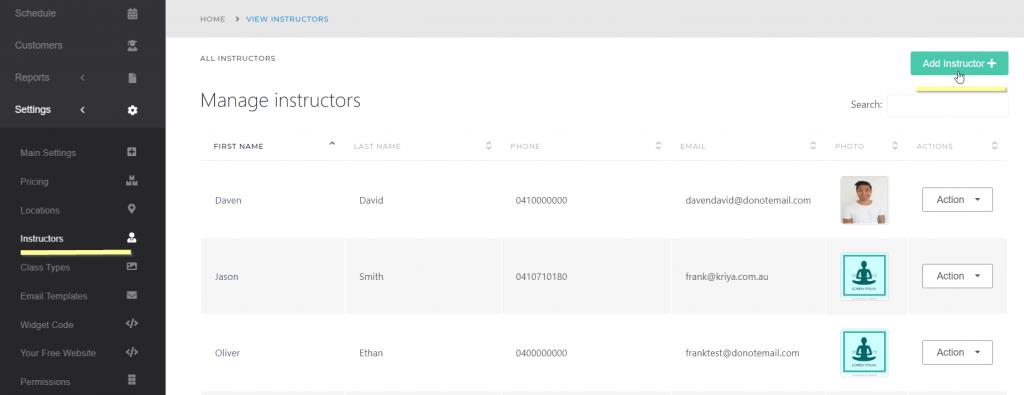Click Jason Smith's yoga logo photo
The image size is (1024, 395).
864,277
